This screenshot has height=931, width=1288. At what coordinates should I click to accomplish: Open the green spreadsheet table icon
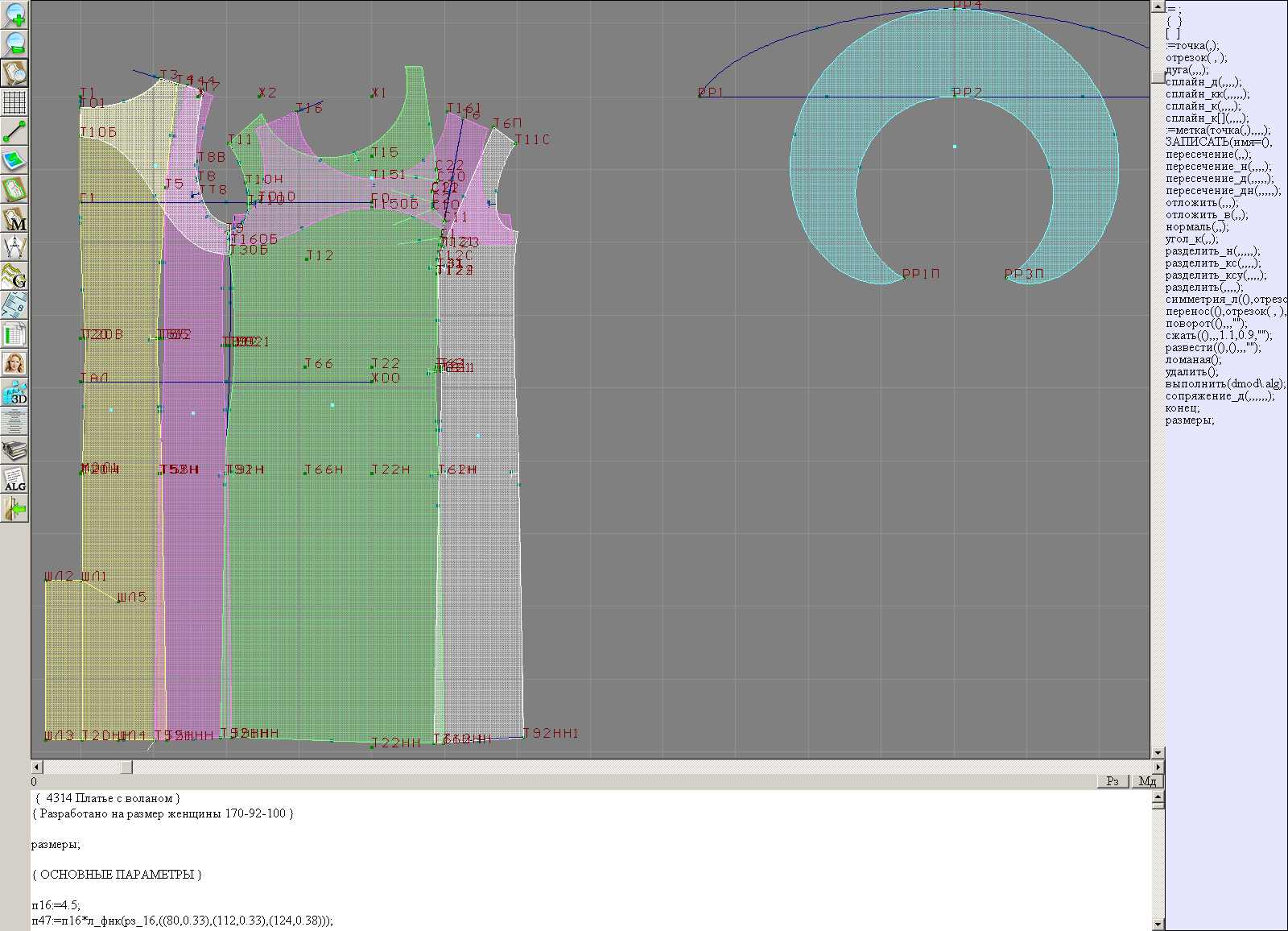14,334
